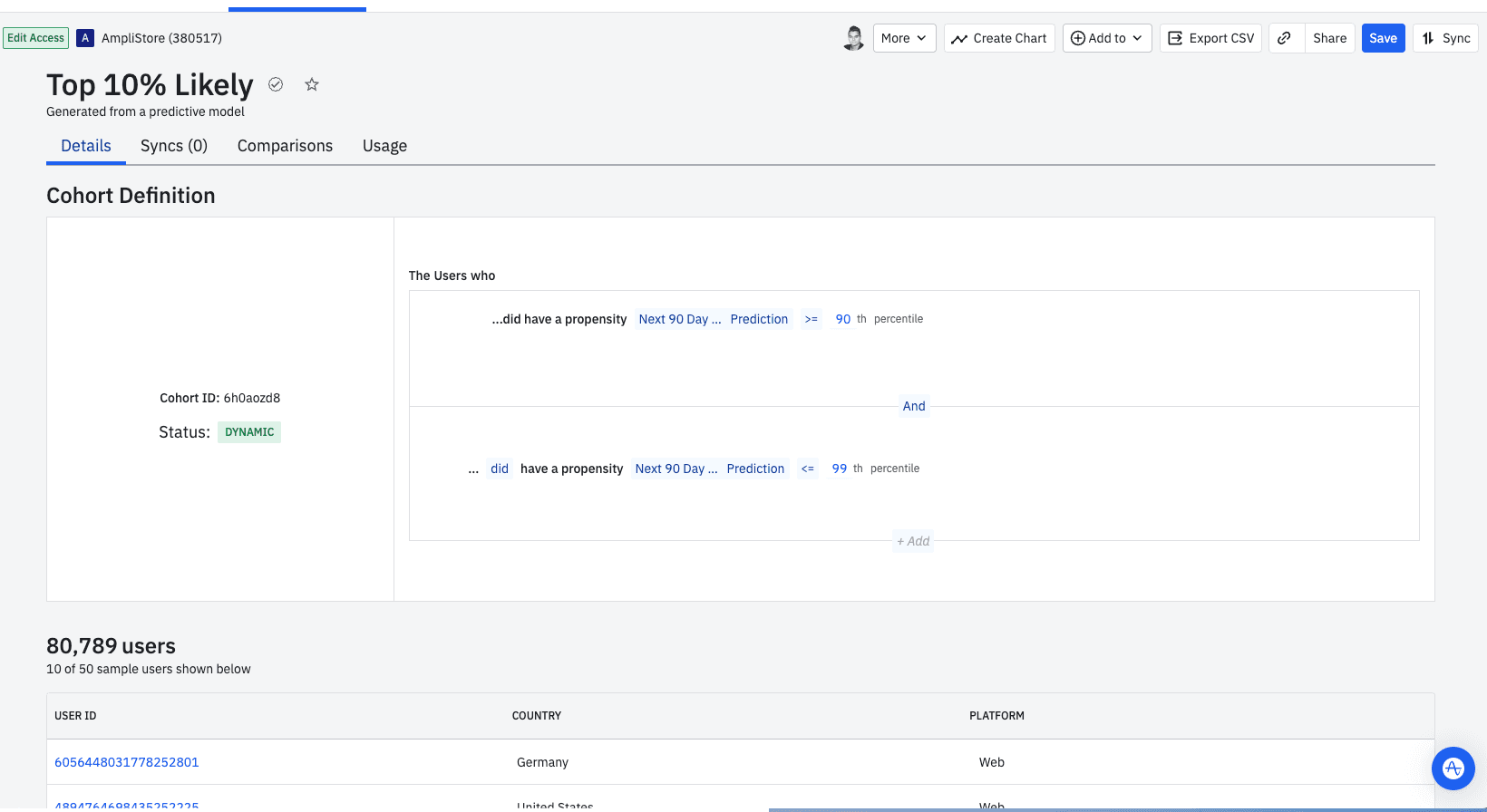The height and width of the screenshot is (812, 1487).
Task: Open the Amplitude help chat bubble
Action: 1453,768
